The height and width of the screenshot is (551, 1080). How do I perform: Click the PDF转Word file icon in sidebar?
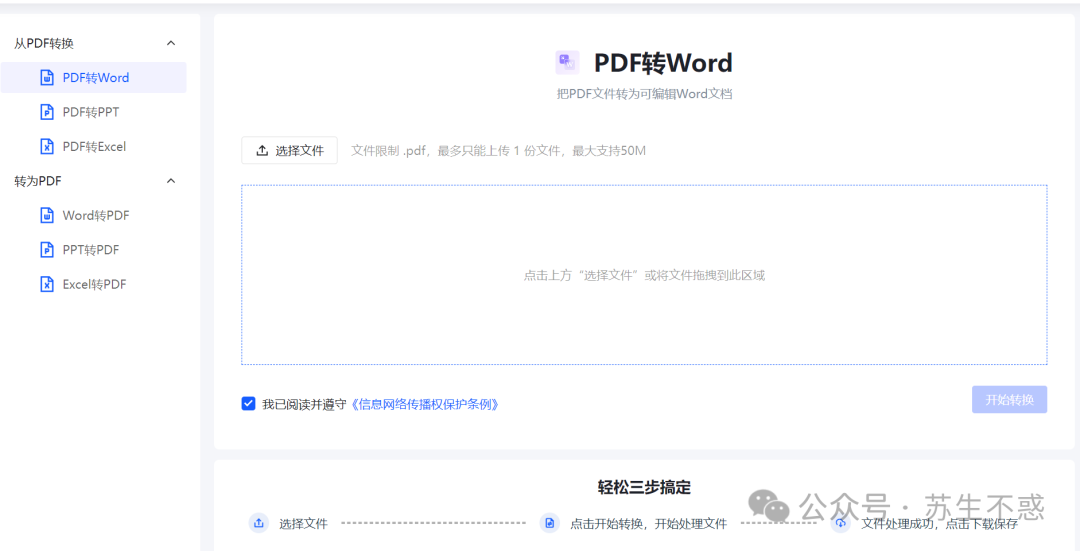click(x=47, y=78)
